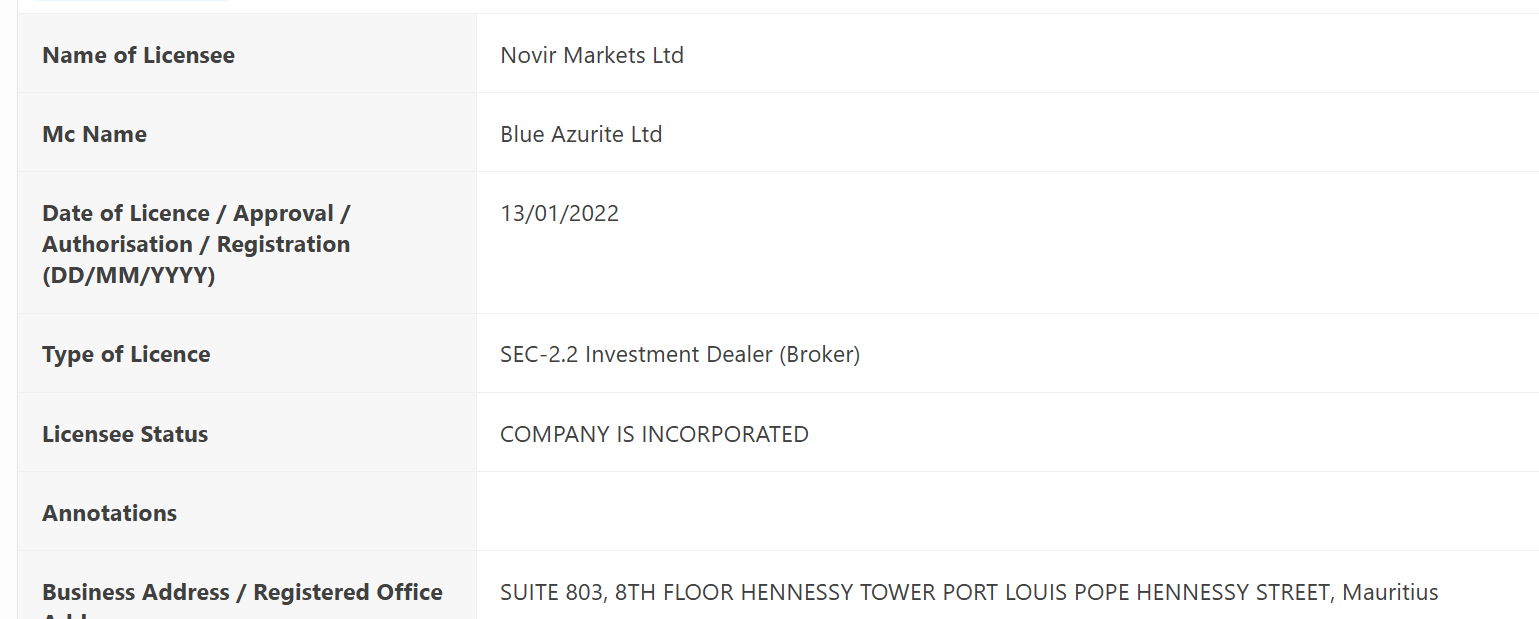Select the 'COMPANY IS INCORPORATED' status text
The width and height of the screenshot is (1539, 619).
(654, 434)
